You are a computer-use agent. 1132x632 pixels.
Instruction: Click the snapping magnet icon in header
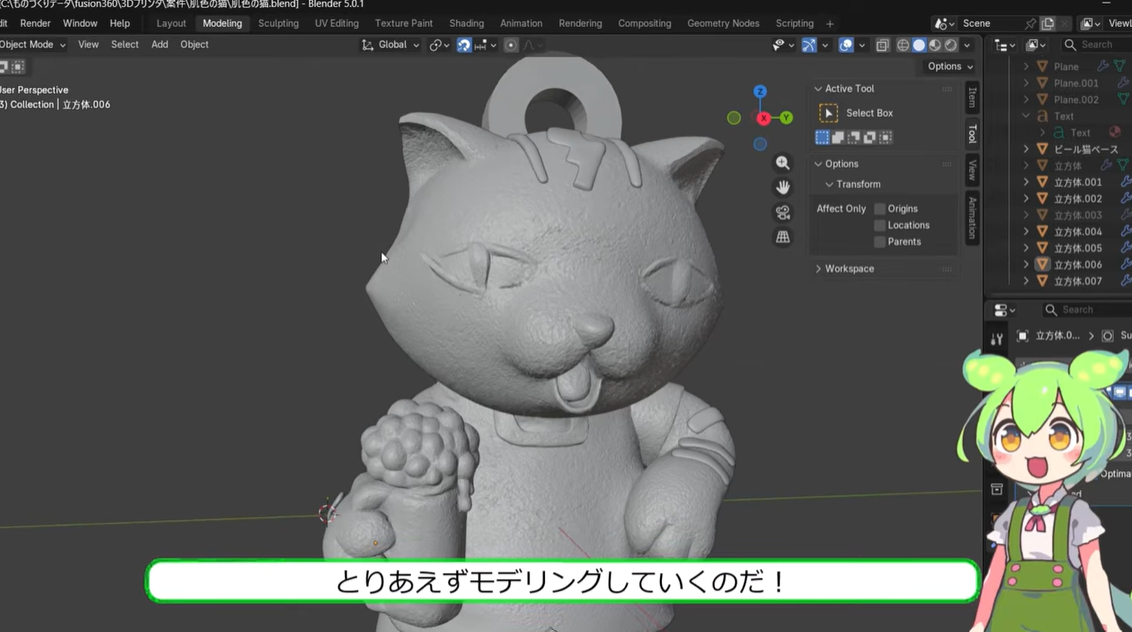click(463, 44)
